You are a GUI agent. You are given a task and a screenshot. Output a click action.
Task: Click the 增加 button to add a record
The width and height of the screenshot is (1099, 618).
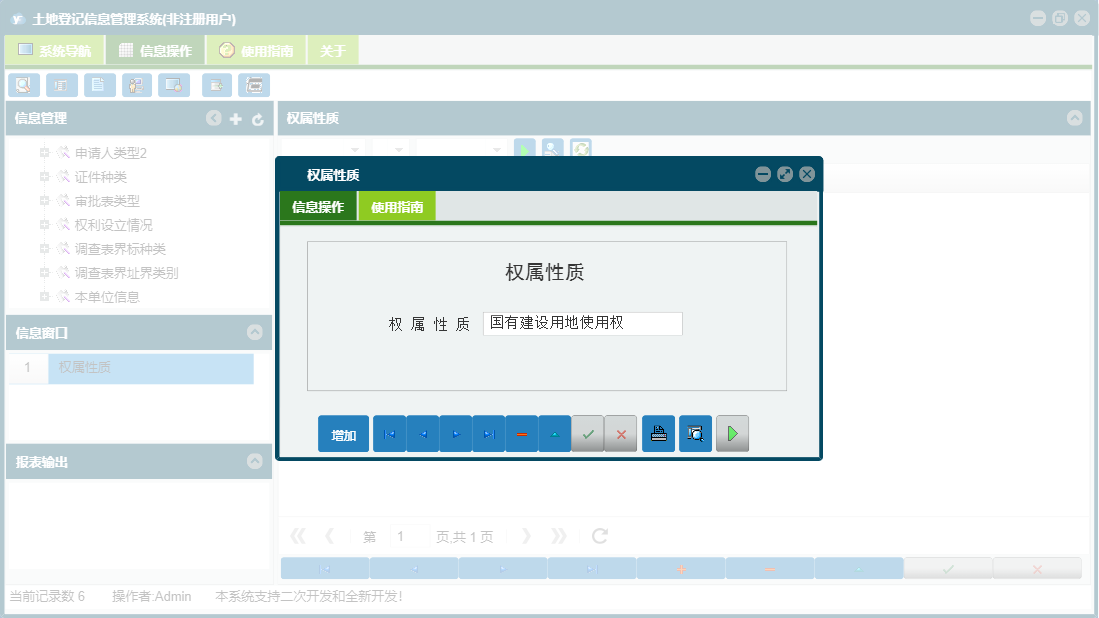tap(343, 433)
